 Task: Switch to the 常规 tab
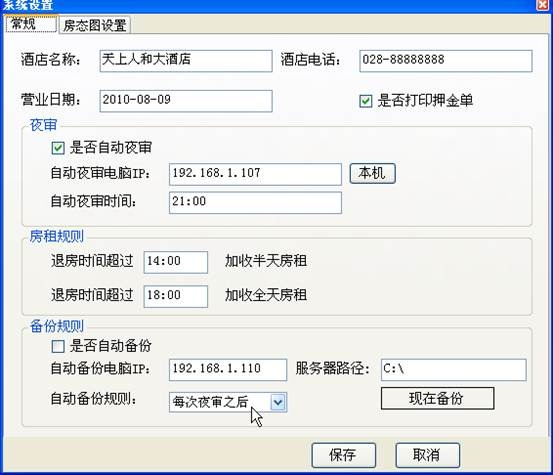(31, 25)
